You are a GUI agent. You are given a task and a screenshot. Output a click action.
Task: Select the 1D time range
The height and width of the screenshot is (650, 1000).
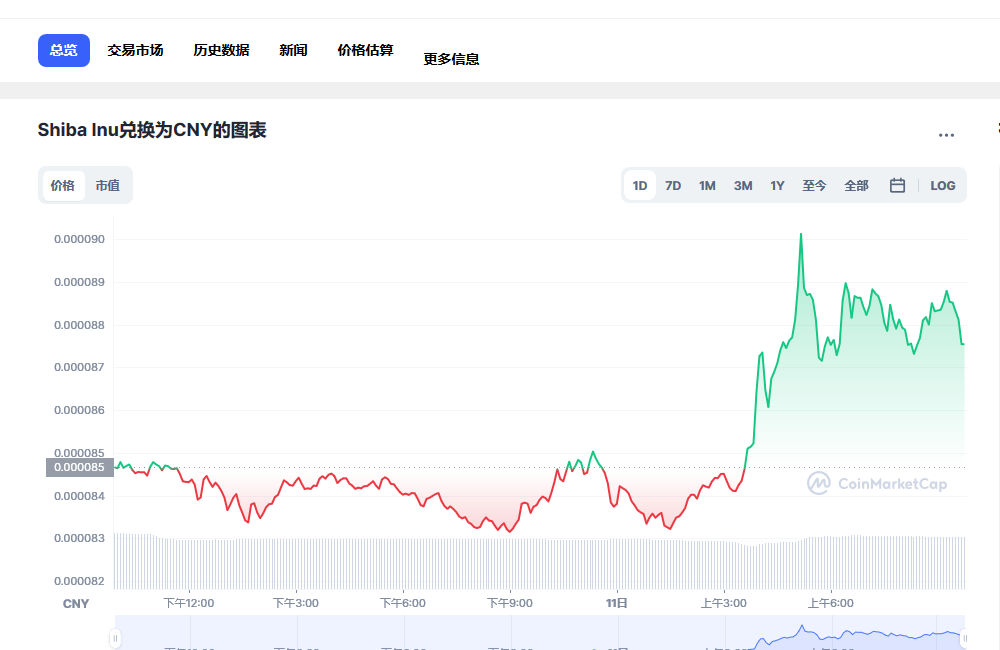640,186
